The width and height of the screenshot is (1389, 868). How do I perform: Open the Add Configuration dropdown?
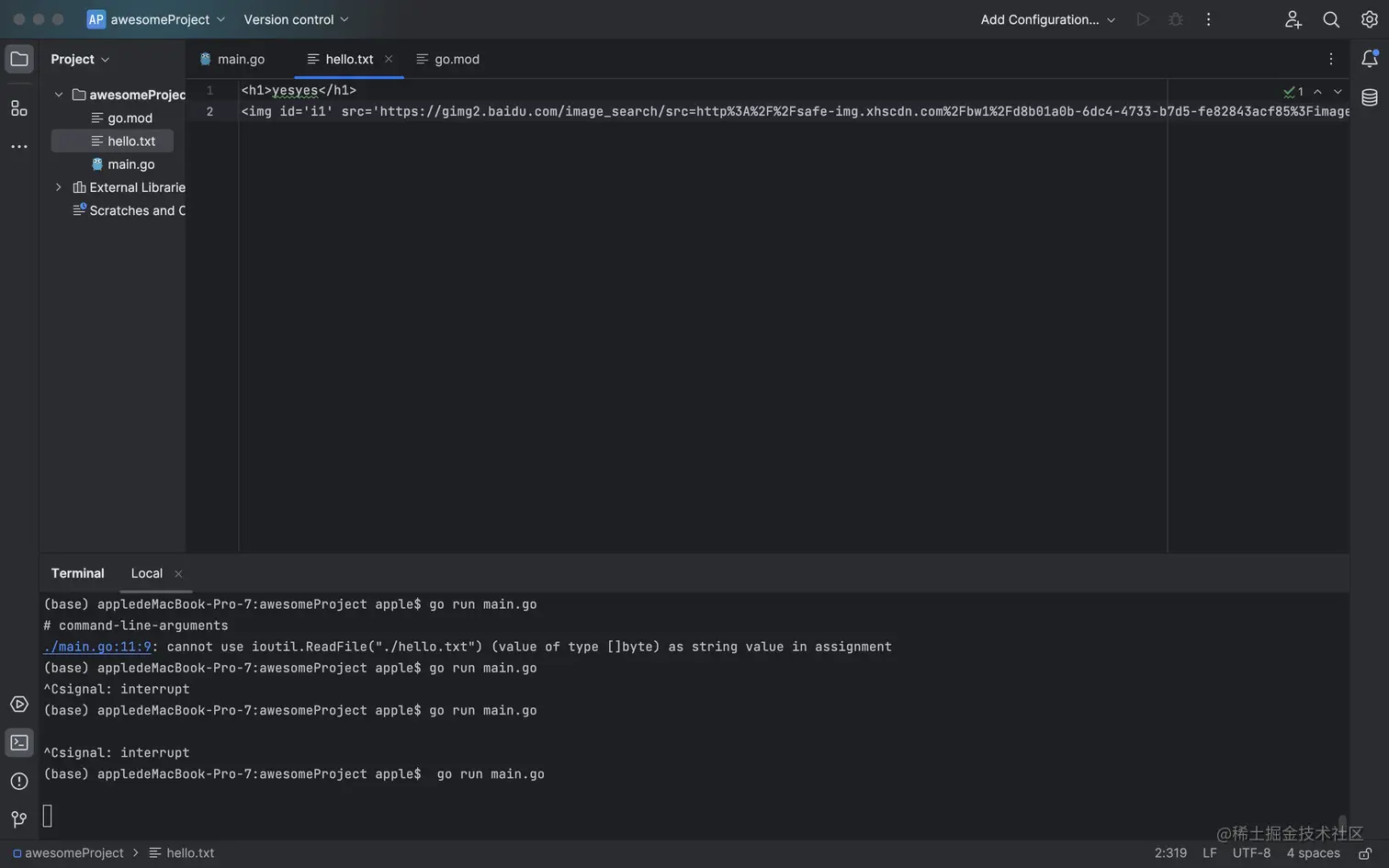tap(1048, 19)
